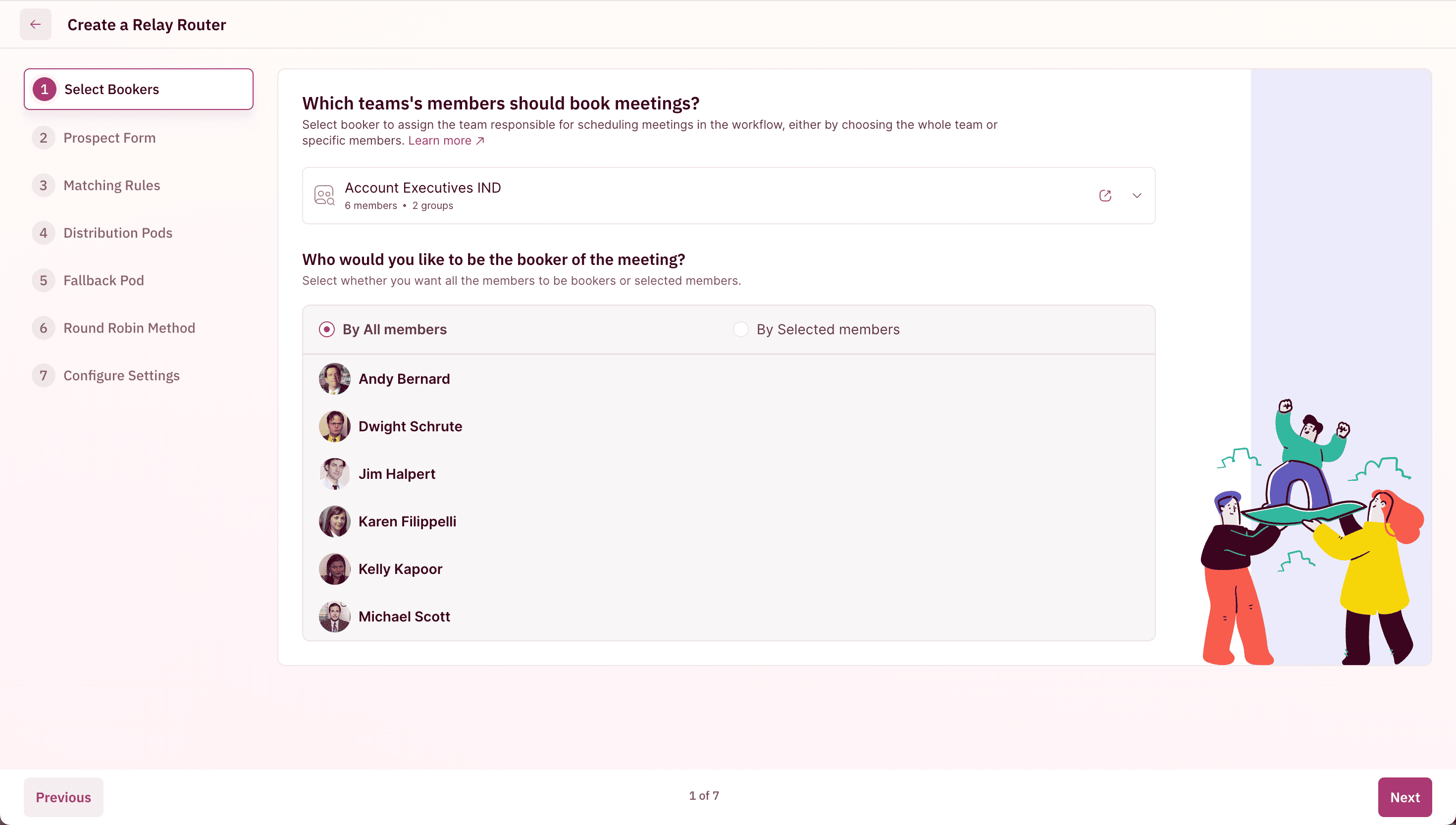Click Michael Scott's profile photo
The height and width of the screenshot is (825, 1456).
pyautogui.click(x=334, y=617)
